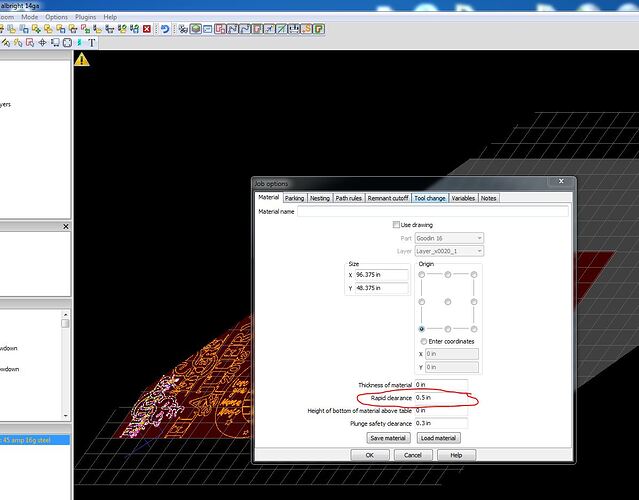Image resolution: width=639 pixels, height=500 pixels.
Task: Open the Plugins menu
Action: (85, 17)
